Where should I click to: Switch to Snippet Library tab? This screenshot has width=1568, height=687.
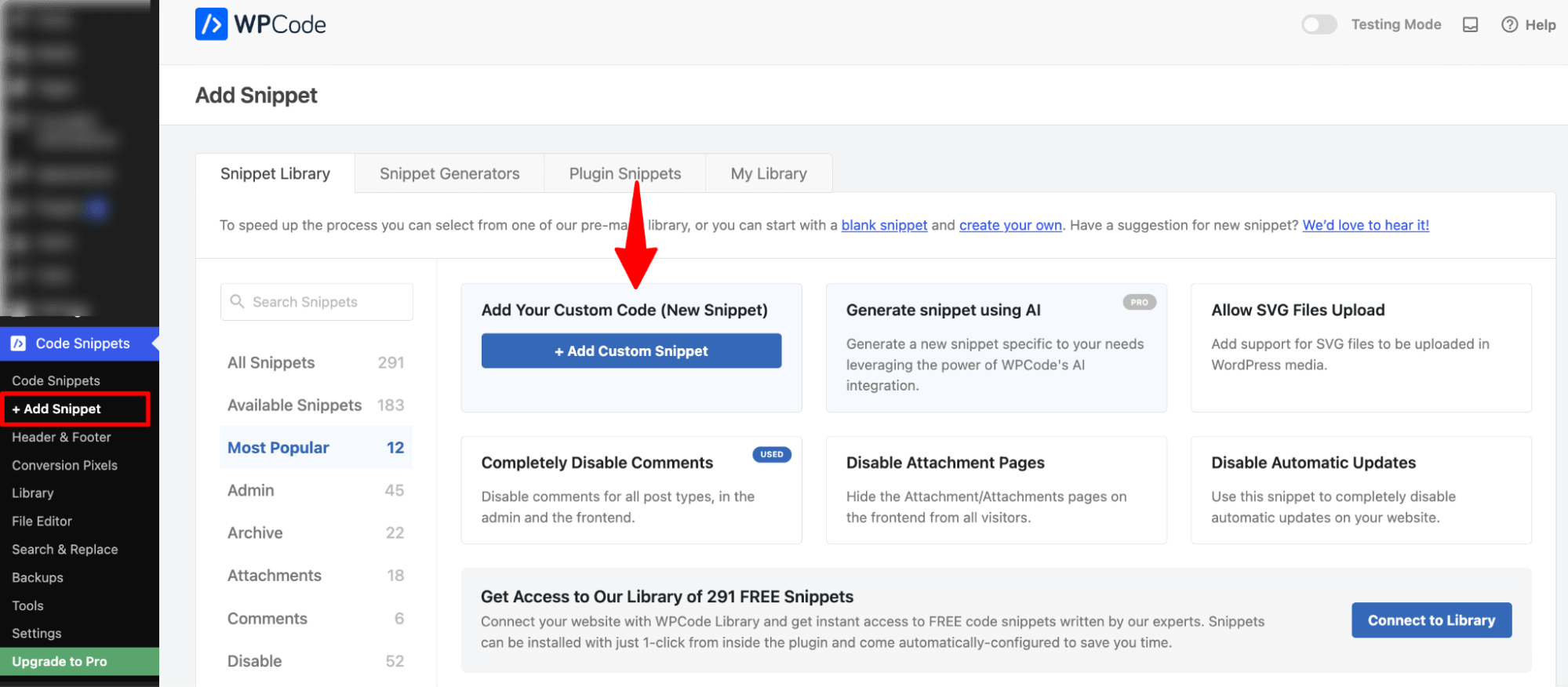click(275, 173)
